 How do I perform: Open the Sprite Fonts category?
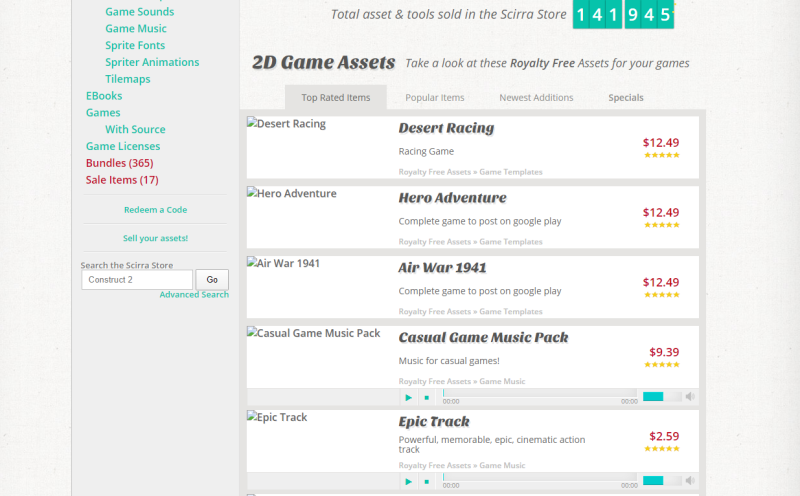[135, 45]
